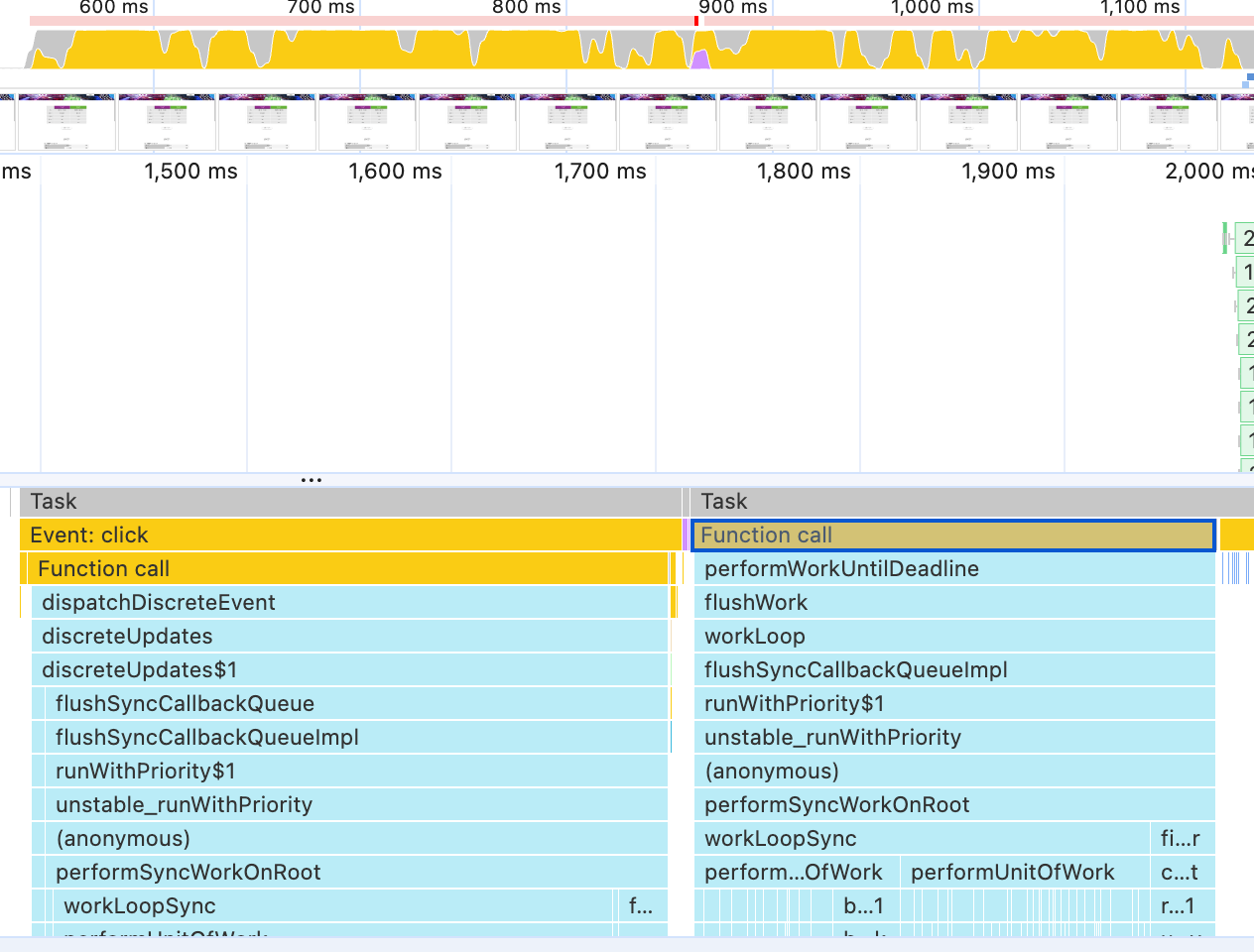Select the r...1 frame under c...t

[1182, 906]
